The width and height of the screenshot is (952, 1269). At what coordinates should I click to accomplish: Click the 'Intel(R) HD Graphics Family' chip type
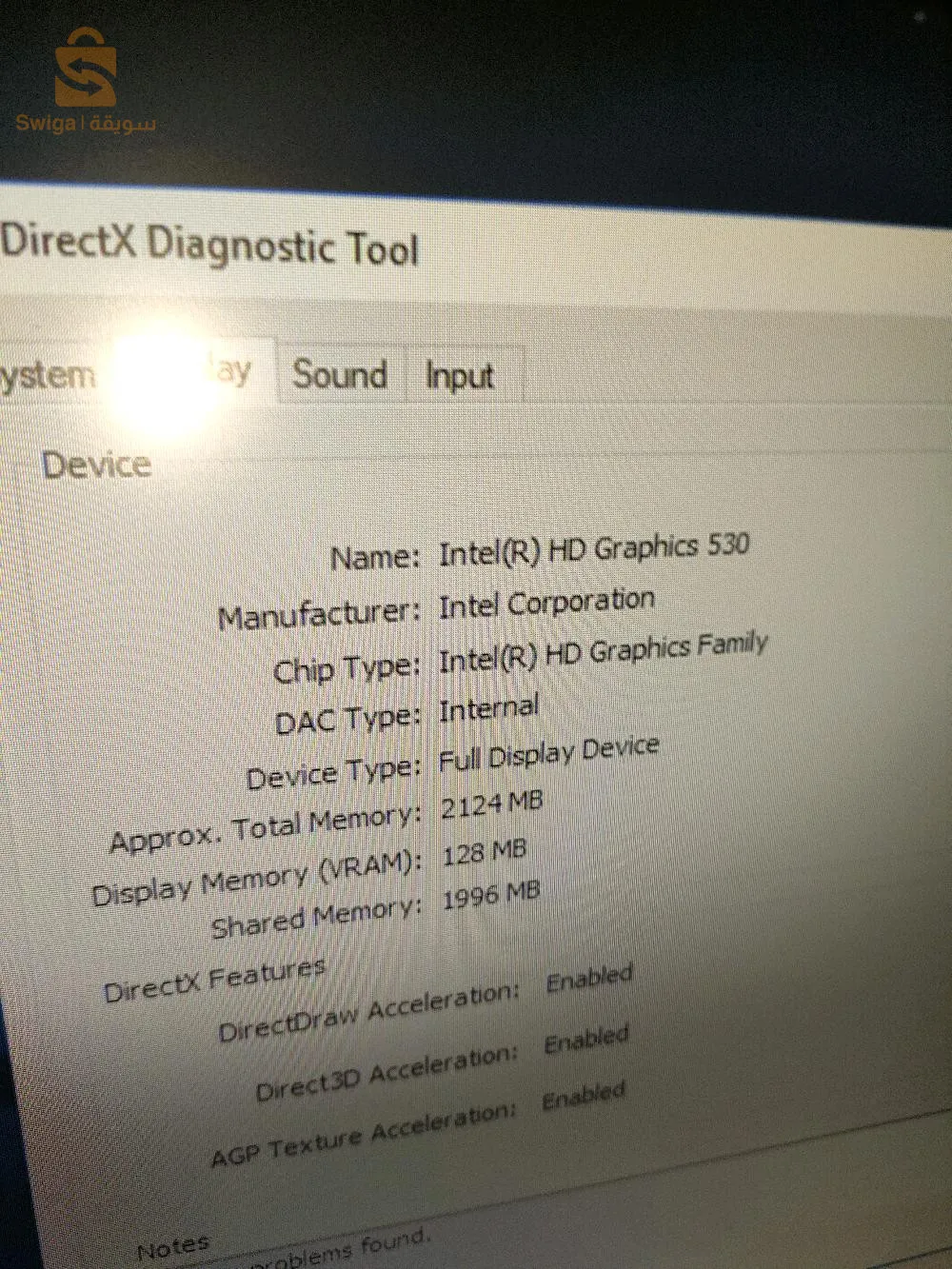[x=603, y=653]
